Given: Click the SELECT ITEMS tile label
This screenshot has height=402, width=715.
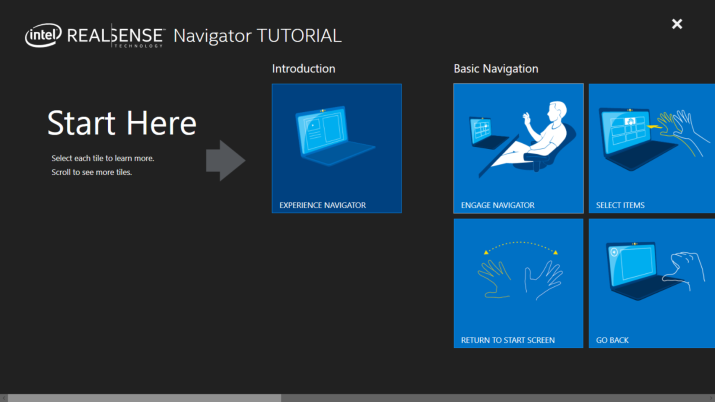Looking at the screenshot, I should pos(620,205).
